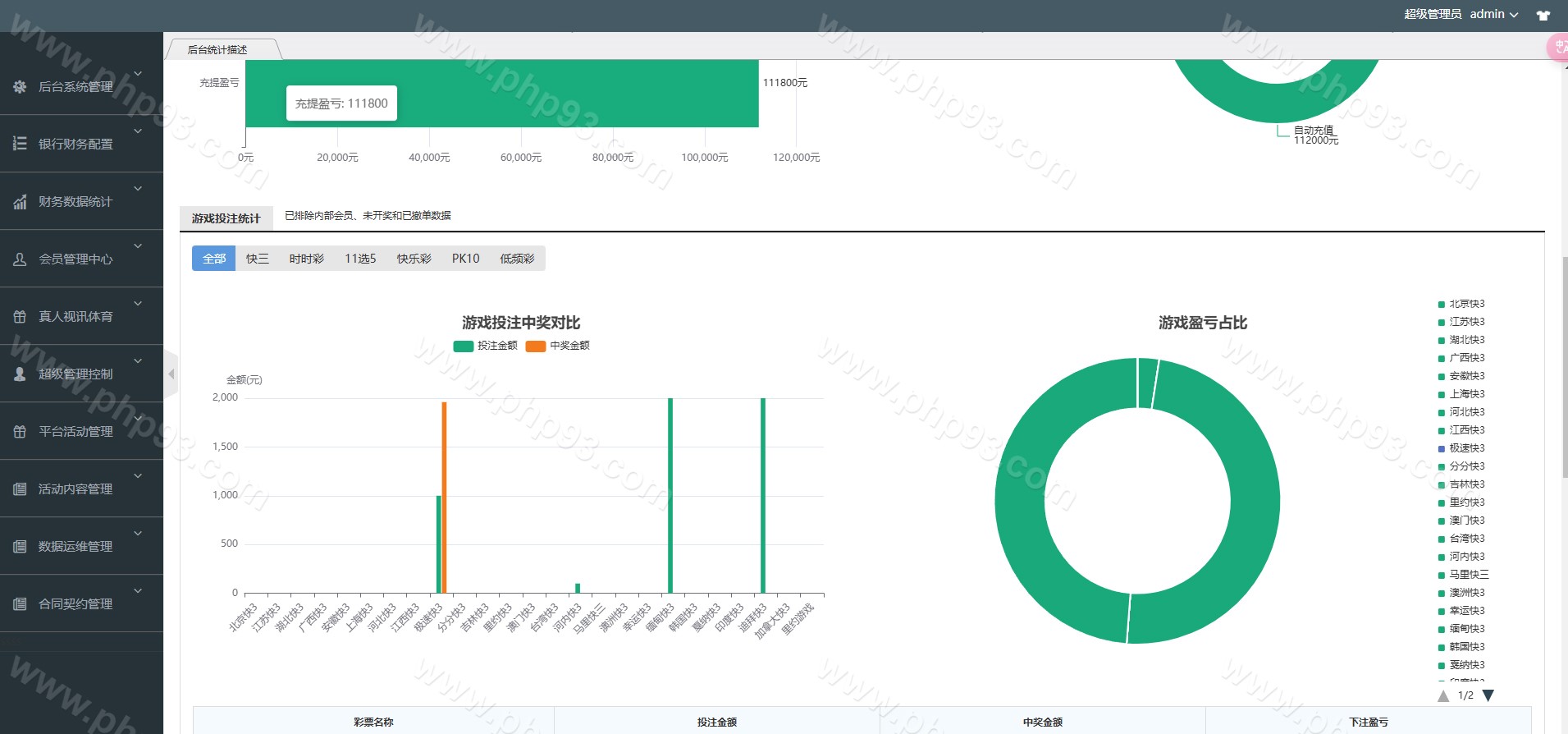The width and height of the screenshot is (1568, 734).
Task: Expand the 平台活动管理 menu chevron
Action: 138,419
